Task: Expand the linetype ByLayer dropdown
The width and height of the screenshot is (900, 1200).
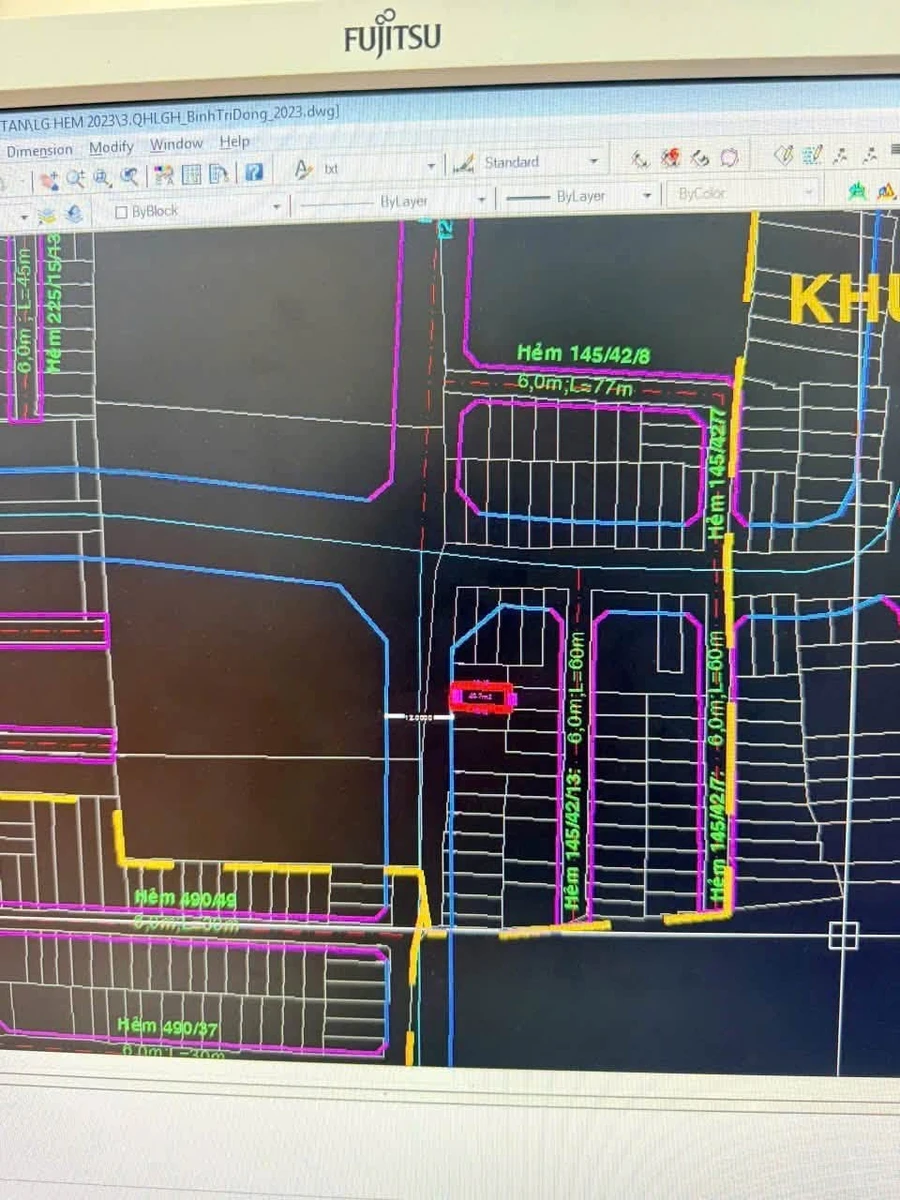Action: (x=482, y=199)
